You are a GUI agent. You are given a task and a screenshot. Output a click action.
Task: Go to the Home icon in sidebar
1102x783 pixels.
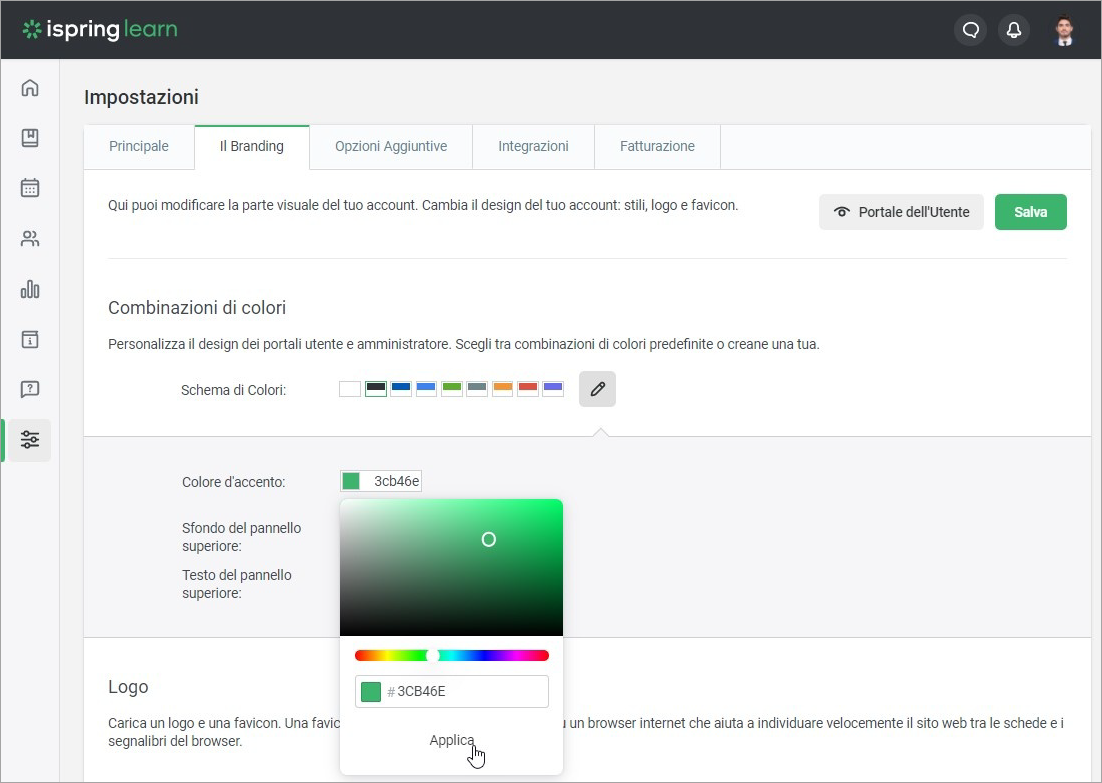tap(30, 88)
